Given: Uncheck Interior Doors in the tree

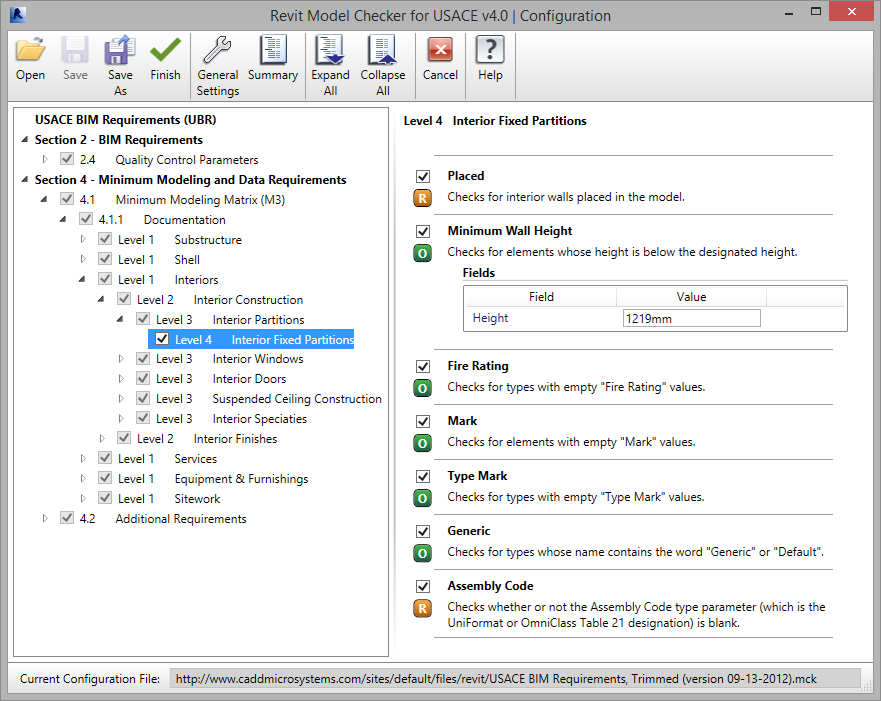Looking at the screenshot, I should click(x=143, y=379).
